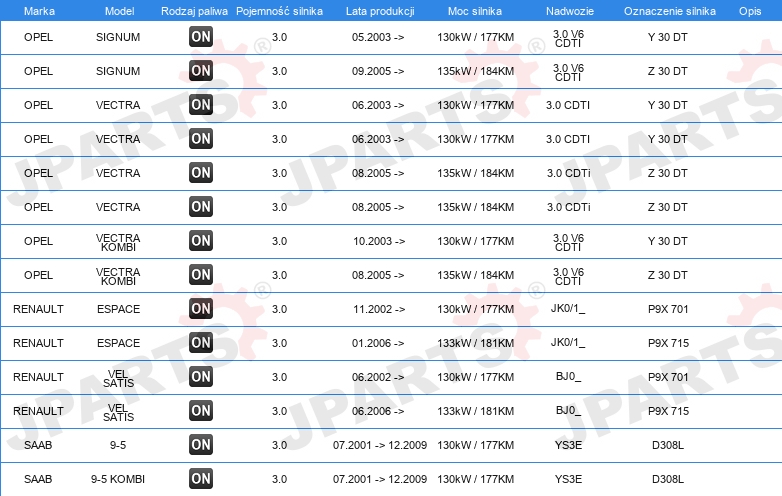Click 'P9X 715' engine code in Vel Satis row

[668, 411]
